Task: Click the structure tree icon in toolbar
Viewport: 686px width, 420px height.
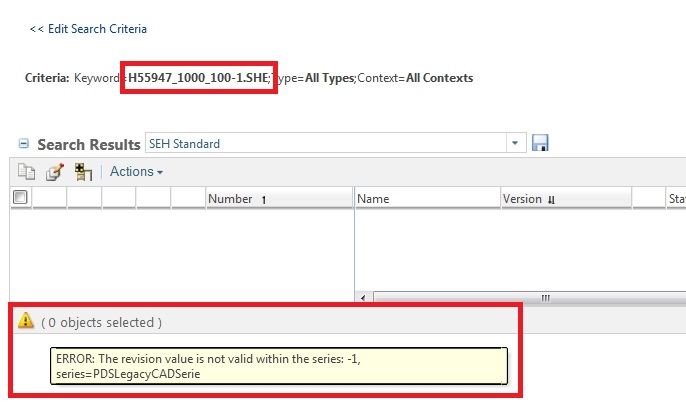Action: pyautogui.click(x=83, y=172)
